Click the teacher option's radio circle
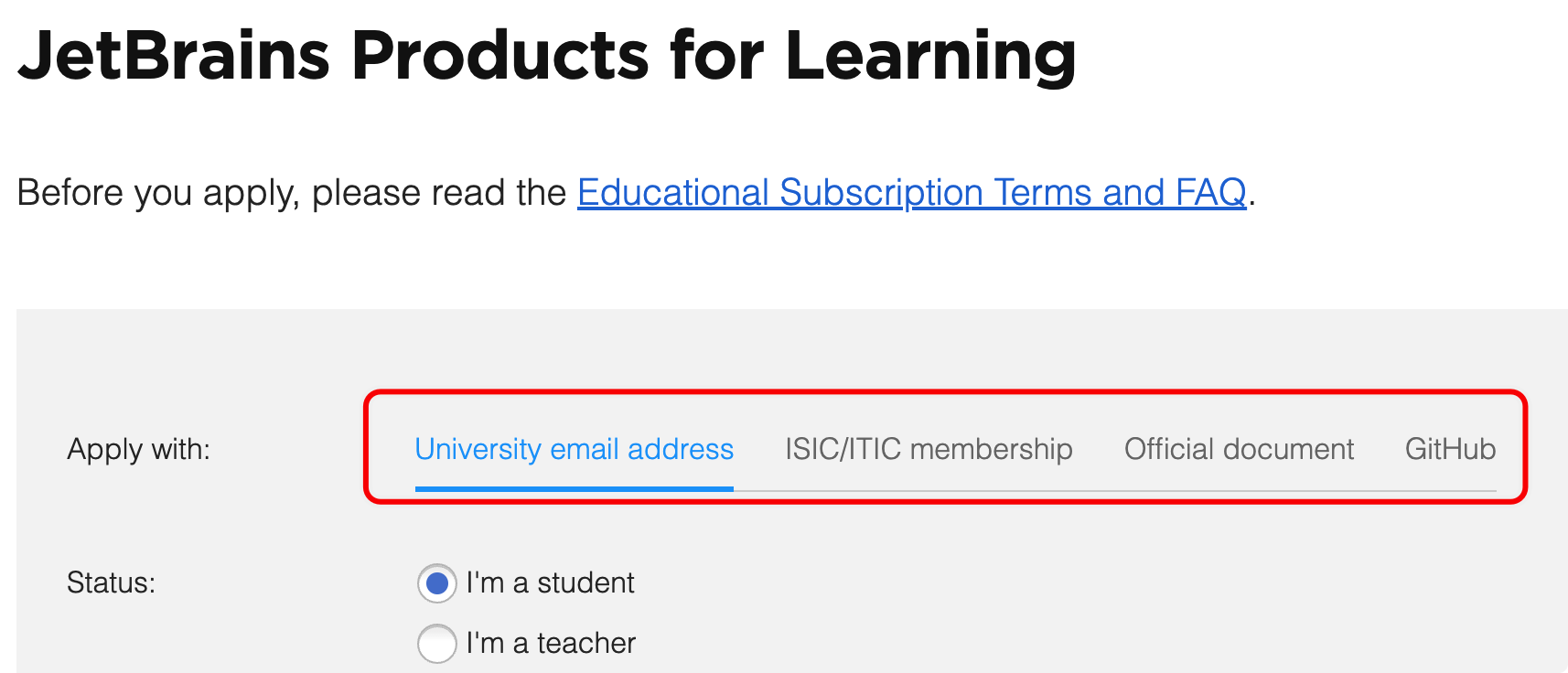The image size is (1568, 673). [x=436, y=643]
